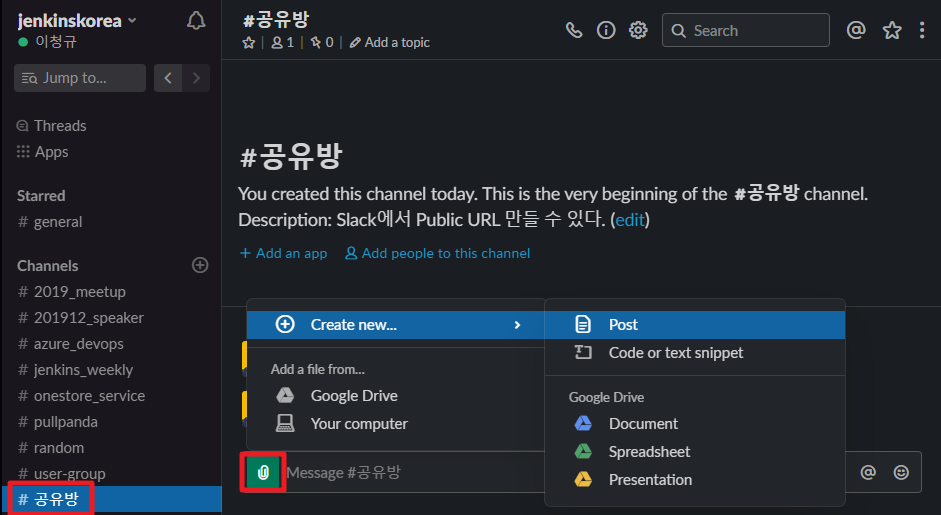Select the #공유방 channel in sidebar
941x515 pixels.
pos(112,499)
